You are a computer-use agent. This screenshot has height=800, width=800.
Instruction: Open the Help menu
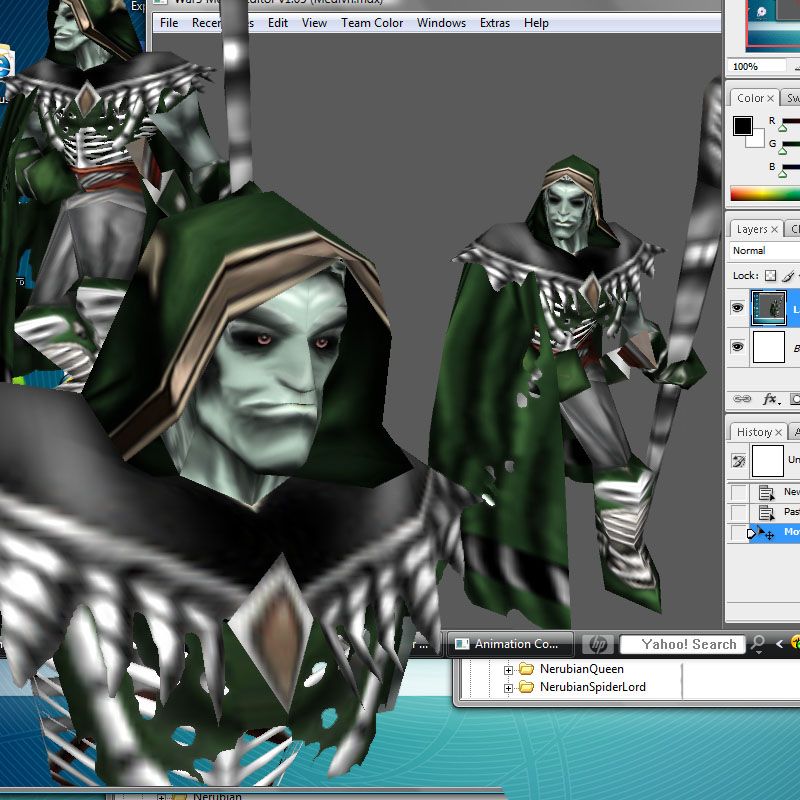(536, 23)
